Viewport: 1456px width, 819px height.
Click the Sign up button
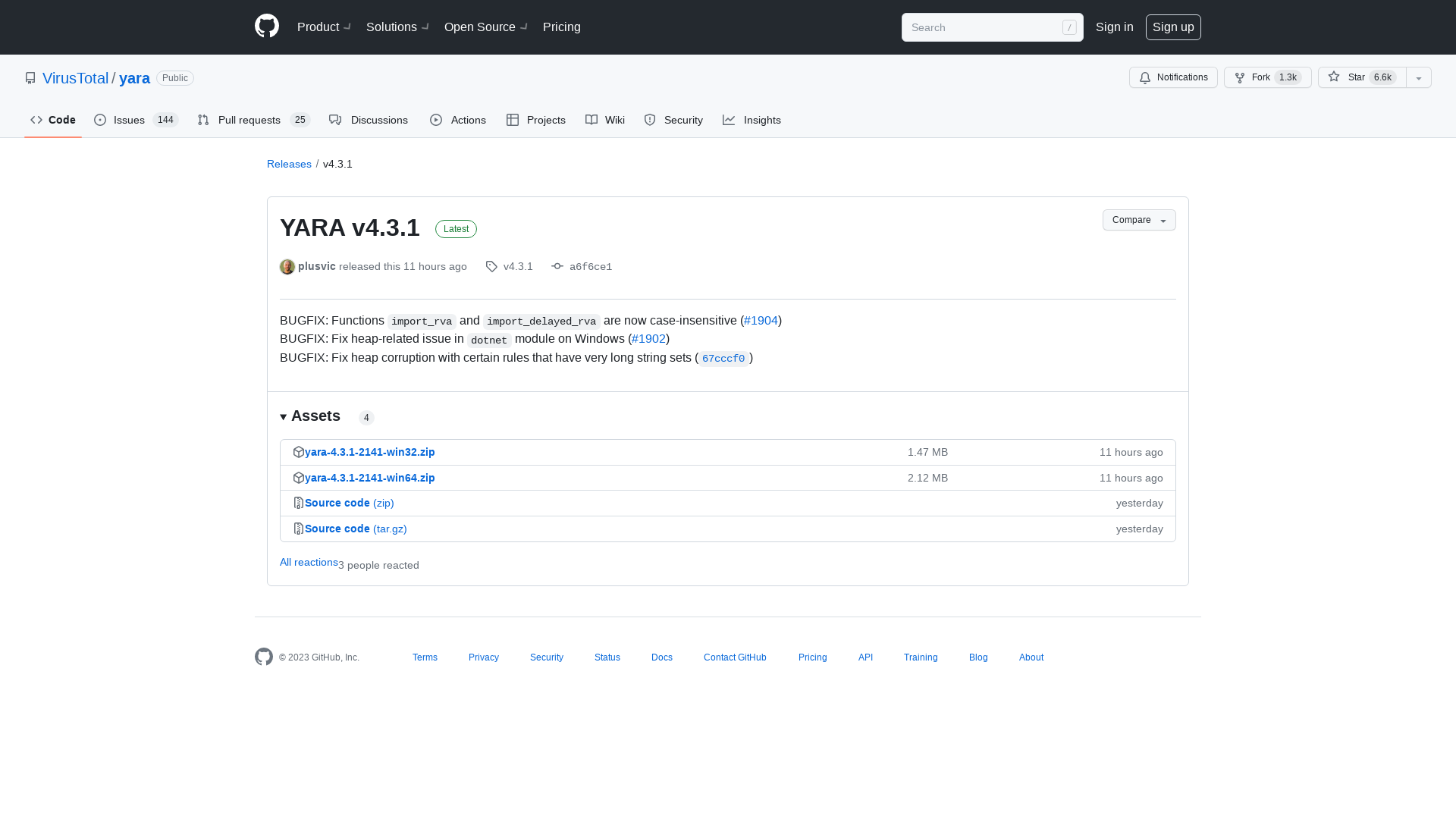coord(1173,27)
